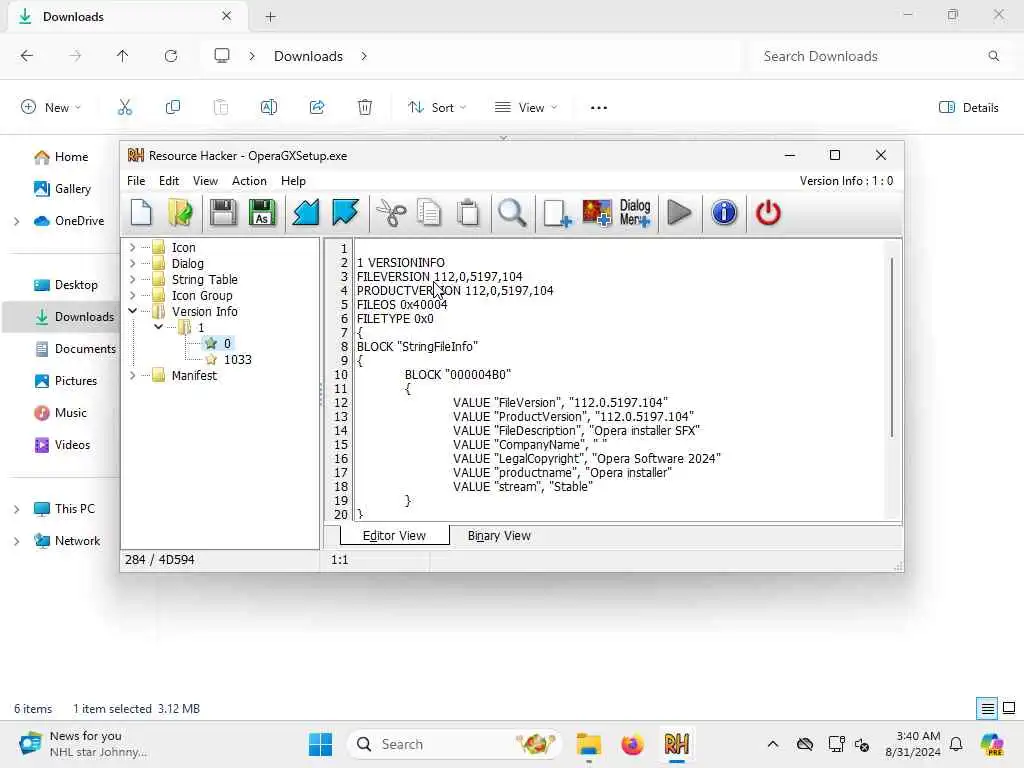This screenshot has height=768, width=1024.
Task: Click the Add image resource icon
Action: click(x=597, y=213)
